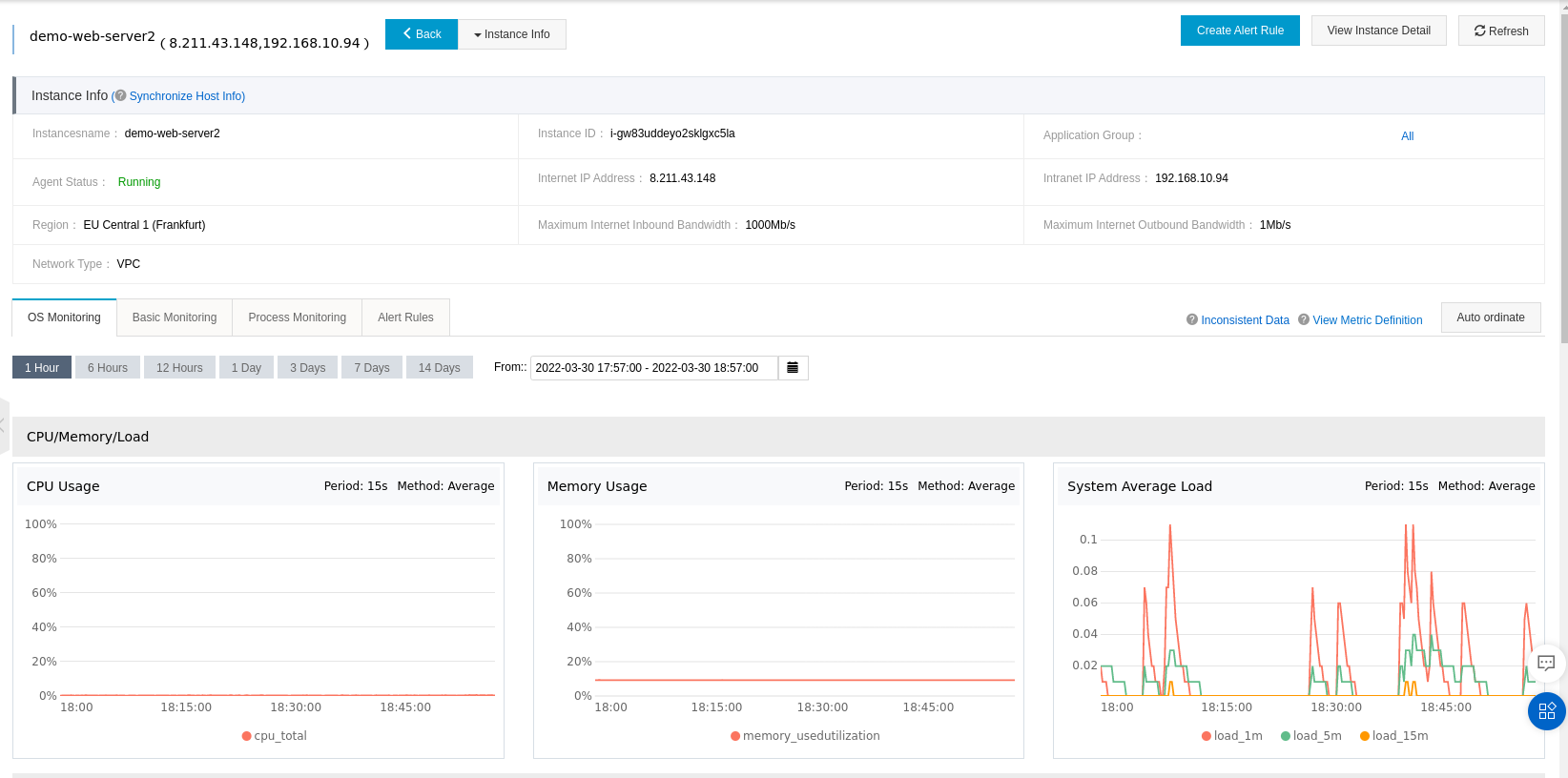Toggle load_15m legend series
The width and height of the screenshot is (1568, 778).
[1393, 736]
